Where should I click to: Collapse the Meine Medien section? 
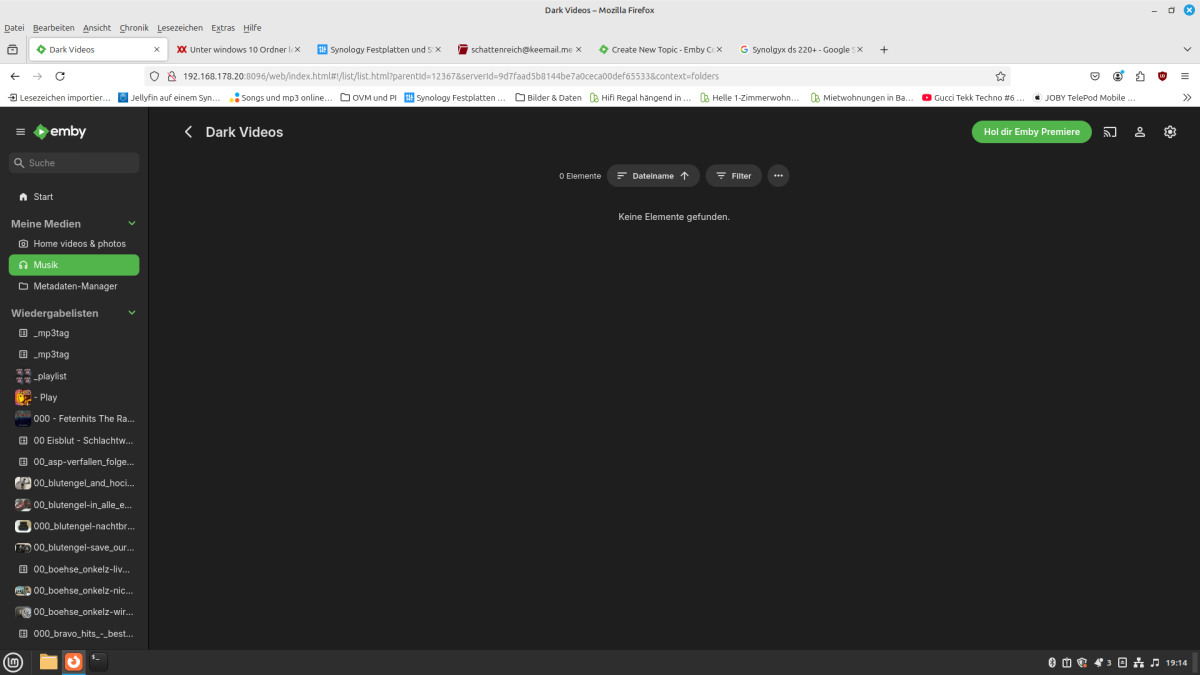pos(132,224)
